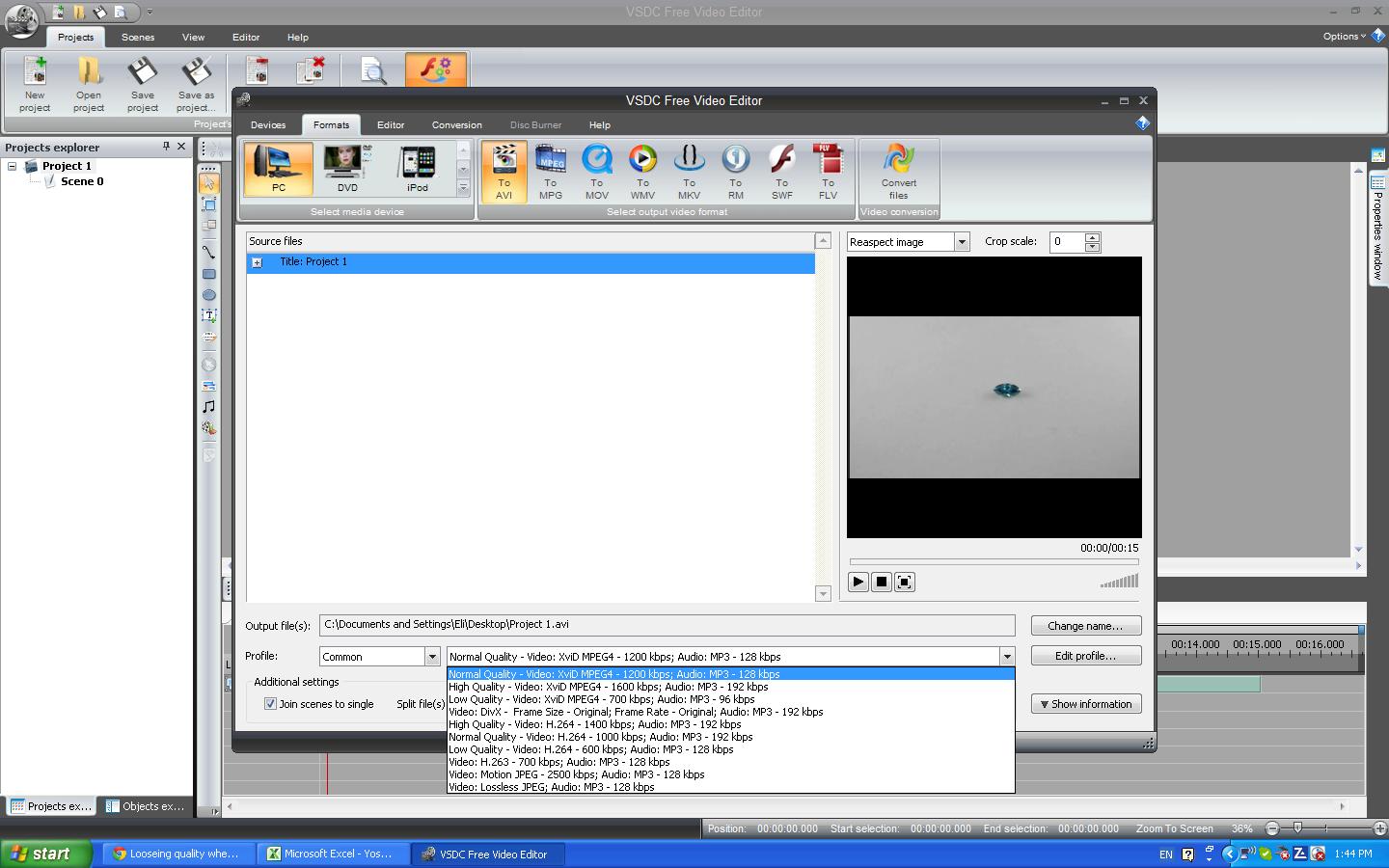Open the Conversion tab
The height and width of the screenshot is (868, 1389).
tap(456, 125)
